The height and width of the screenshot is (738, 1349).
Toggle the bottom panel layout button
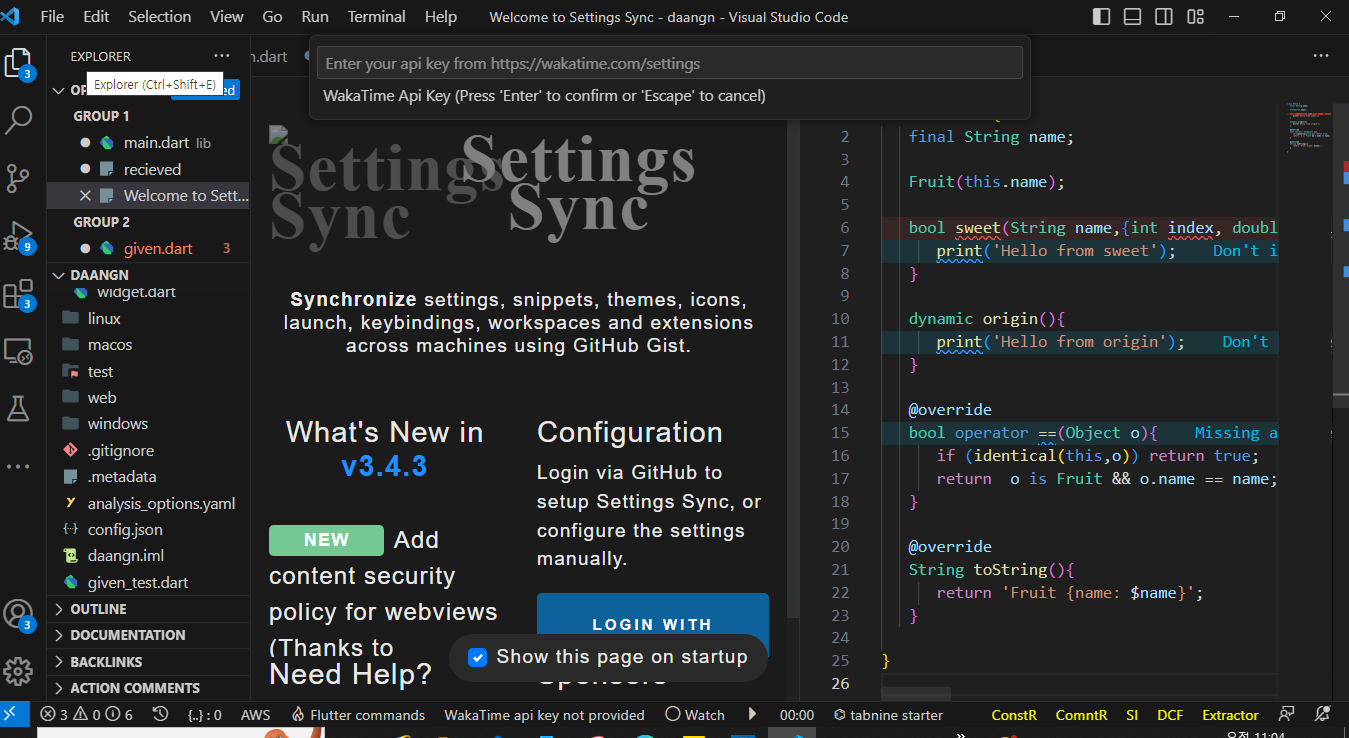click(x=1132, y=17)
